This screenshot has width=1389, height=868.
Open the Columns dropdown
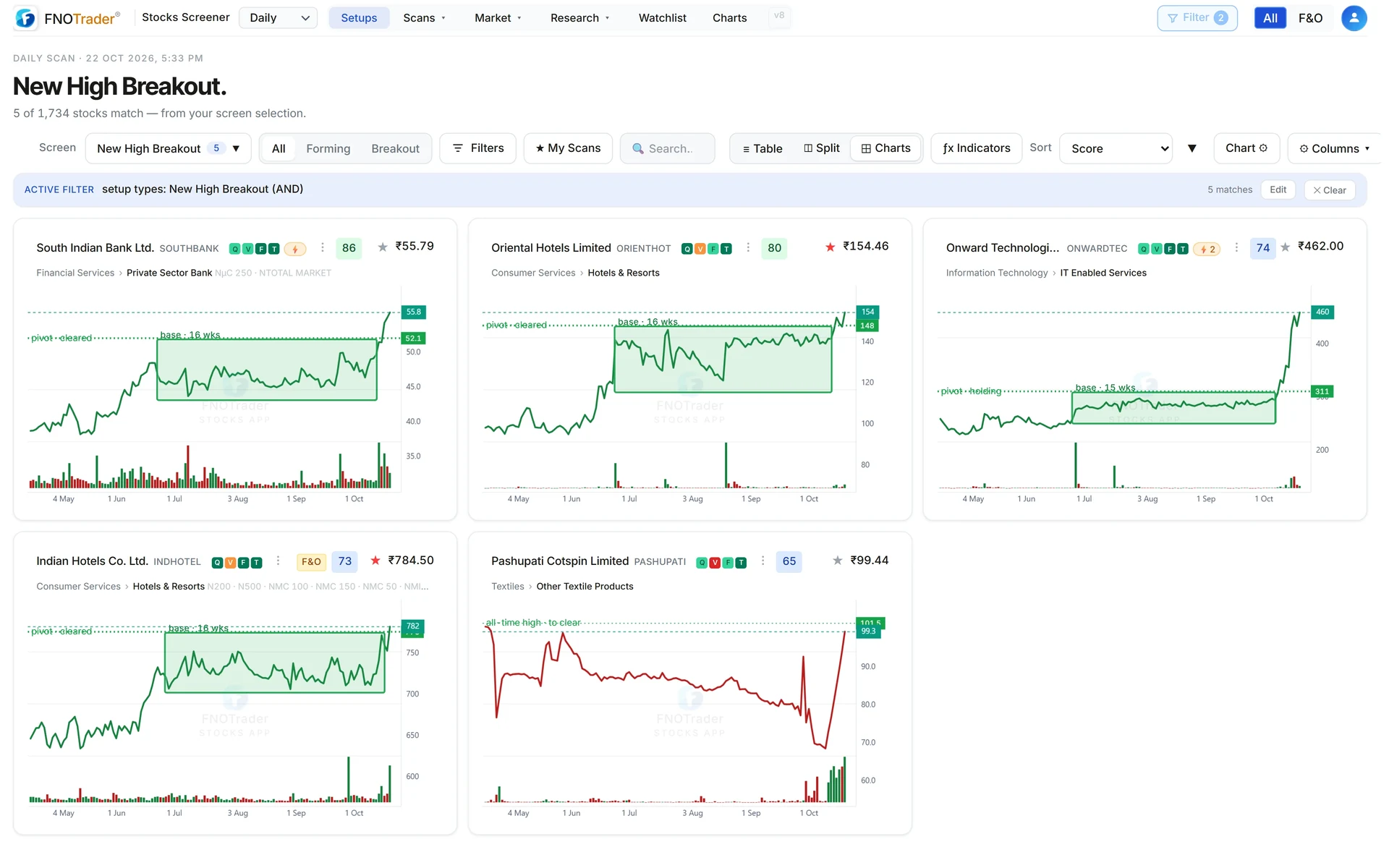(x=1334, y=148)
